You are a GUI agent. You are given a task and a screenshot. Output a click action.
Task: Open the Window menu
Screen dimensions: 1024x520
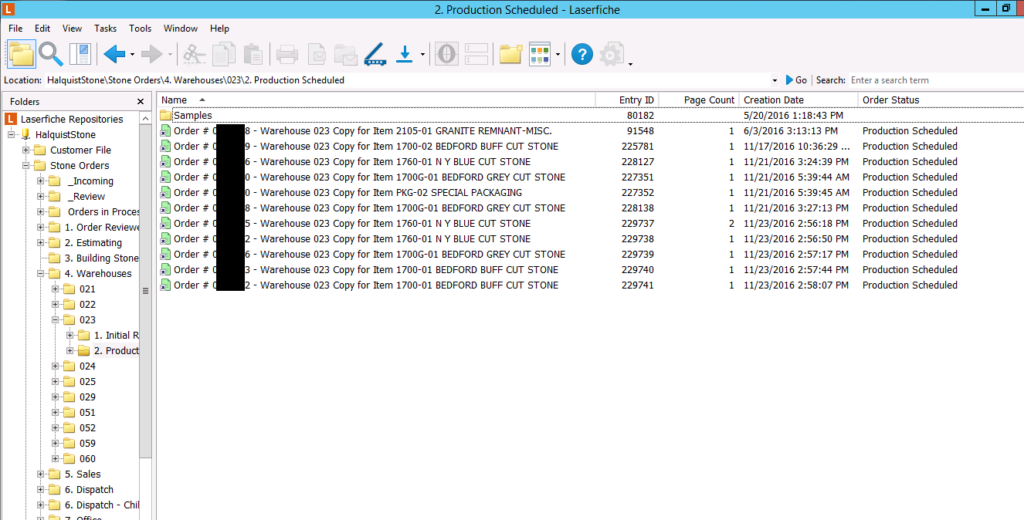coord(180,29)
